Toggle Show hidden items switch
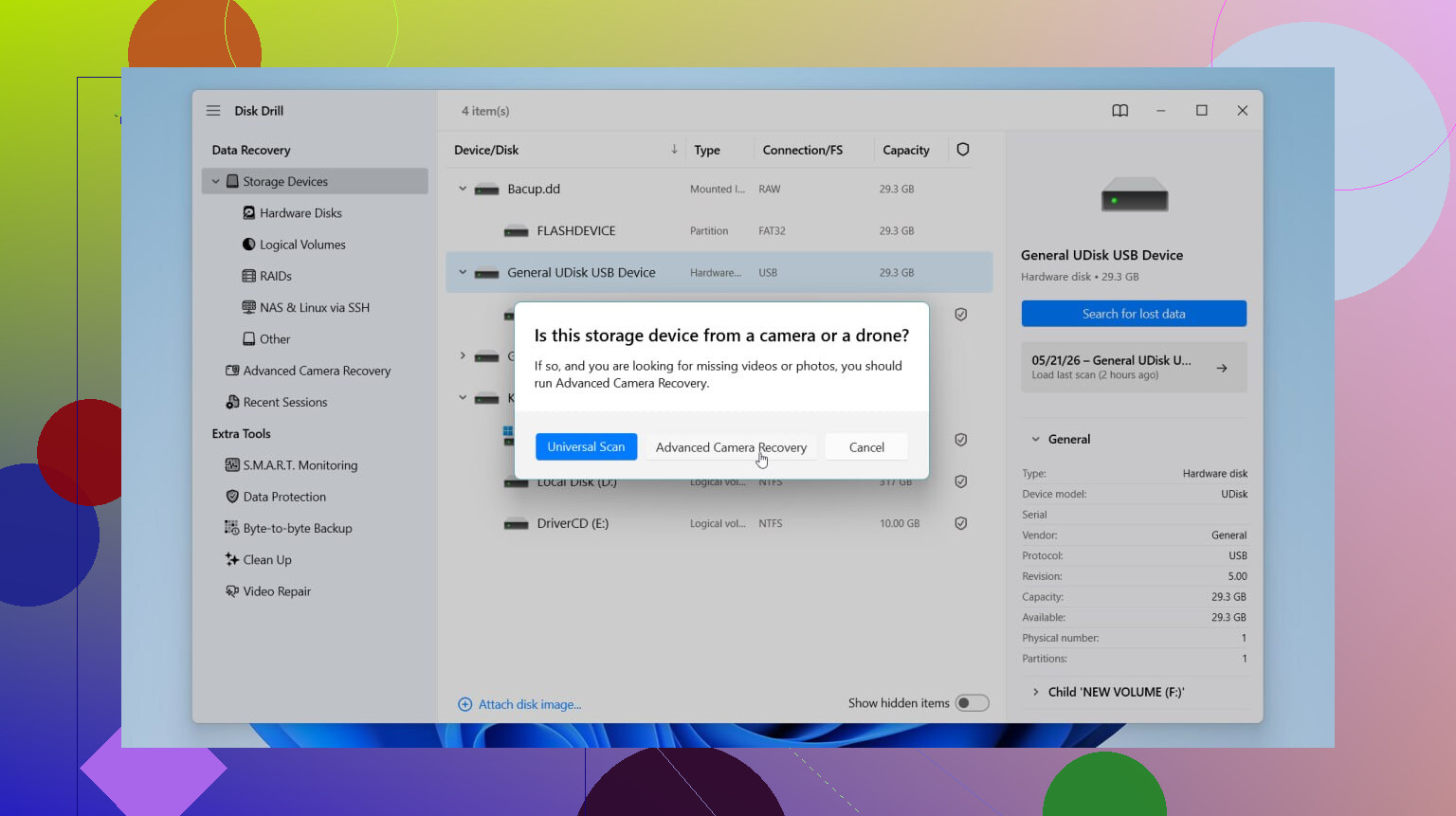The height and width of the screenshot is (816, 1456). (x=972, y=703)
